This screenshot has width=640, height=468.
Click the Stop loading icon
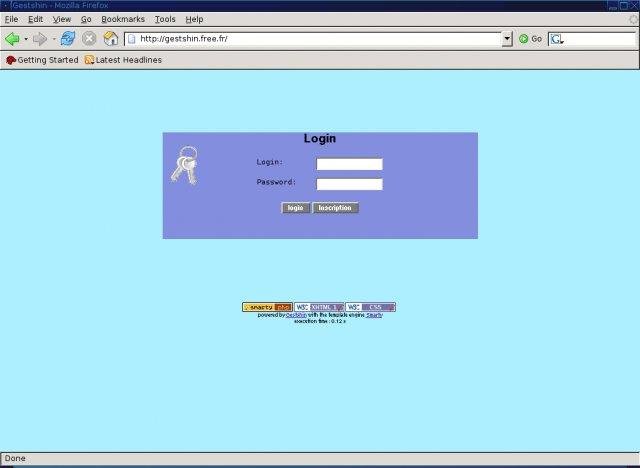[89, 39]
